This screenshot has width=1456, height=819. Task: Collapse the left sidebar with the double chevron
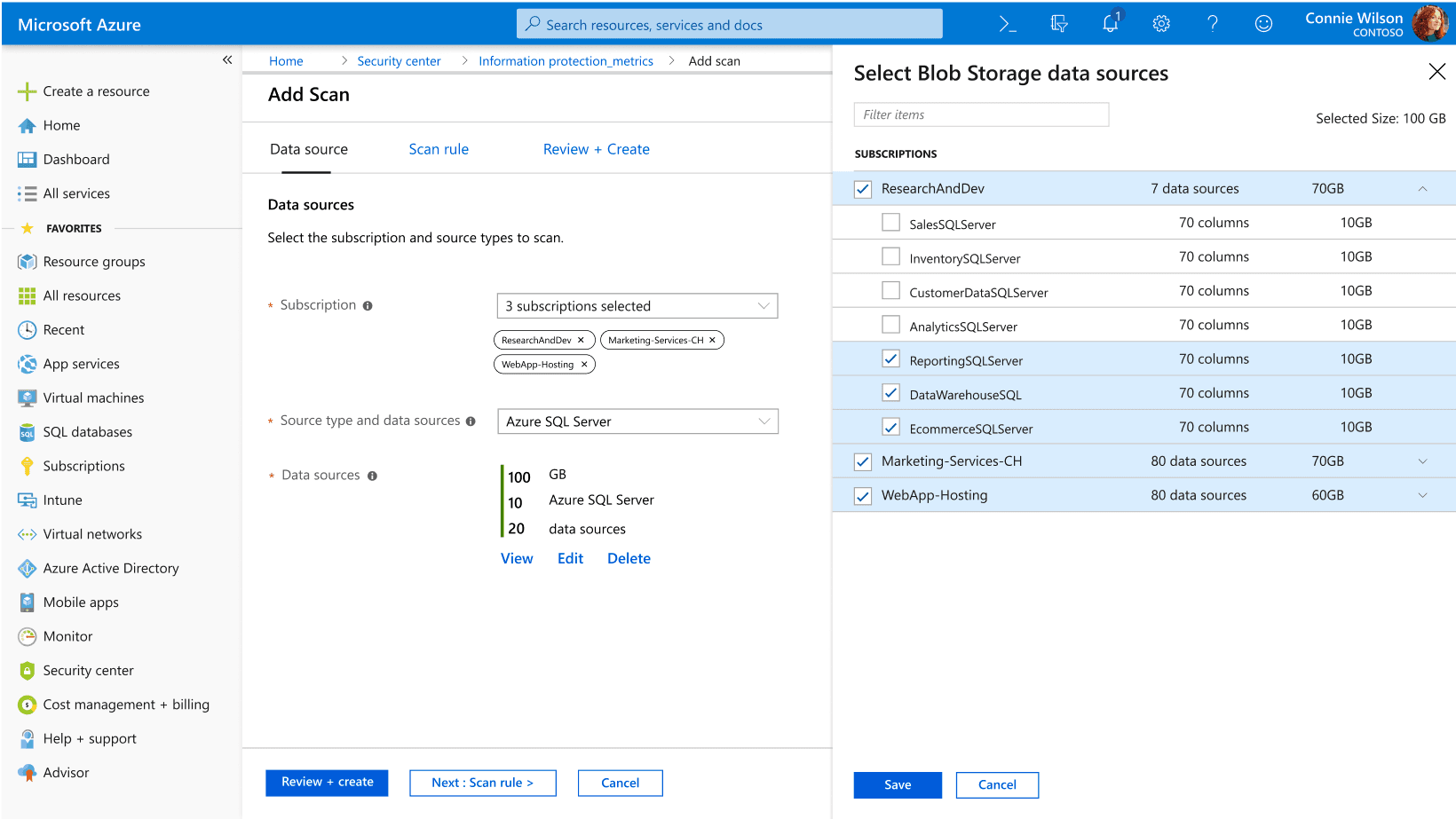tap(227, 59)
